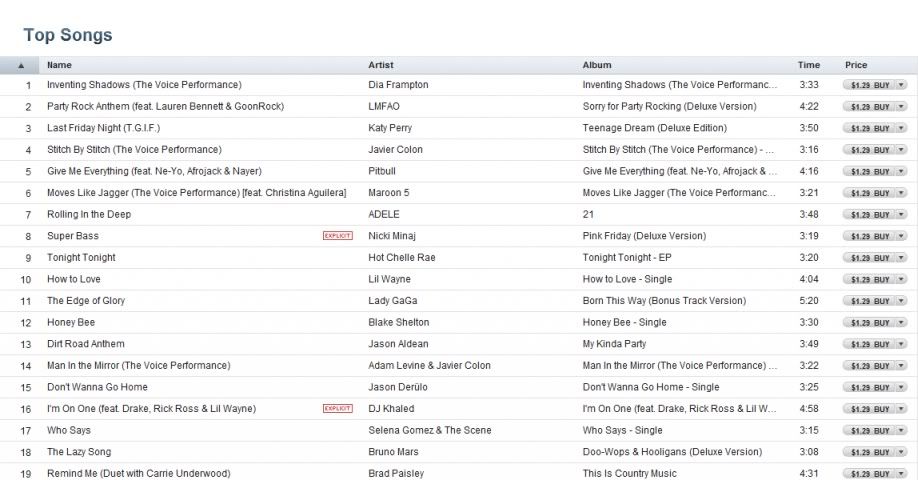Buy Inventing Shadows for $1.29
Screen dimensions: 918x480
(869, 85)
